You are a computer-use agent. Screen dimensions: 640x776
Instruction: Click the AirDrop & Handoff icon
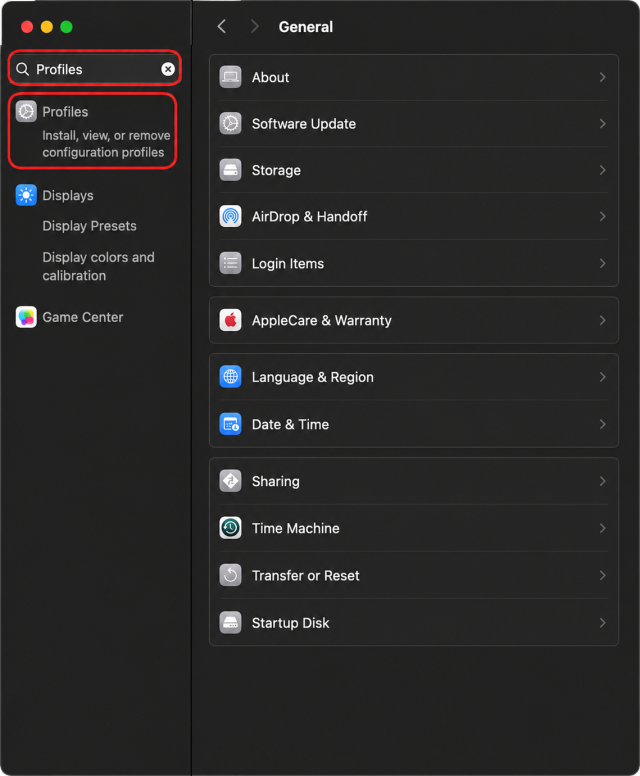pos(230,216)
